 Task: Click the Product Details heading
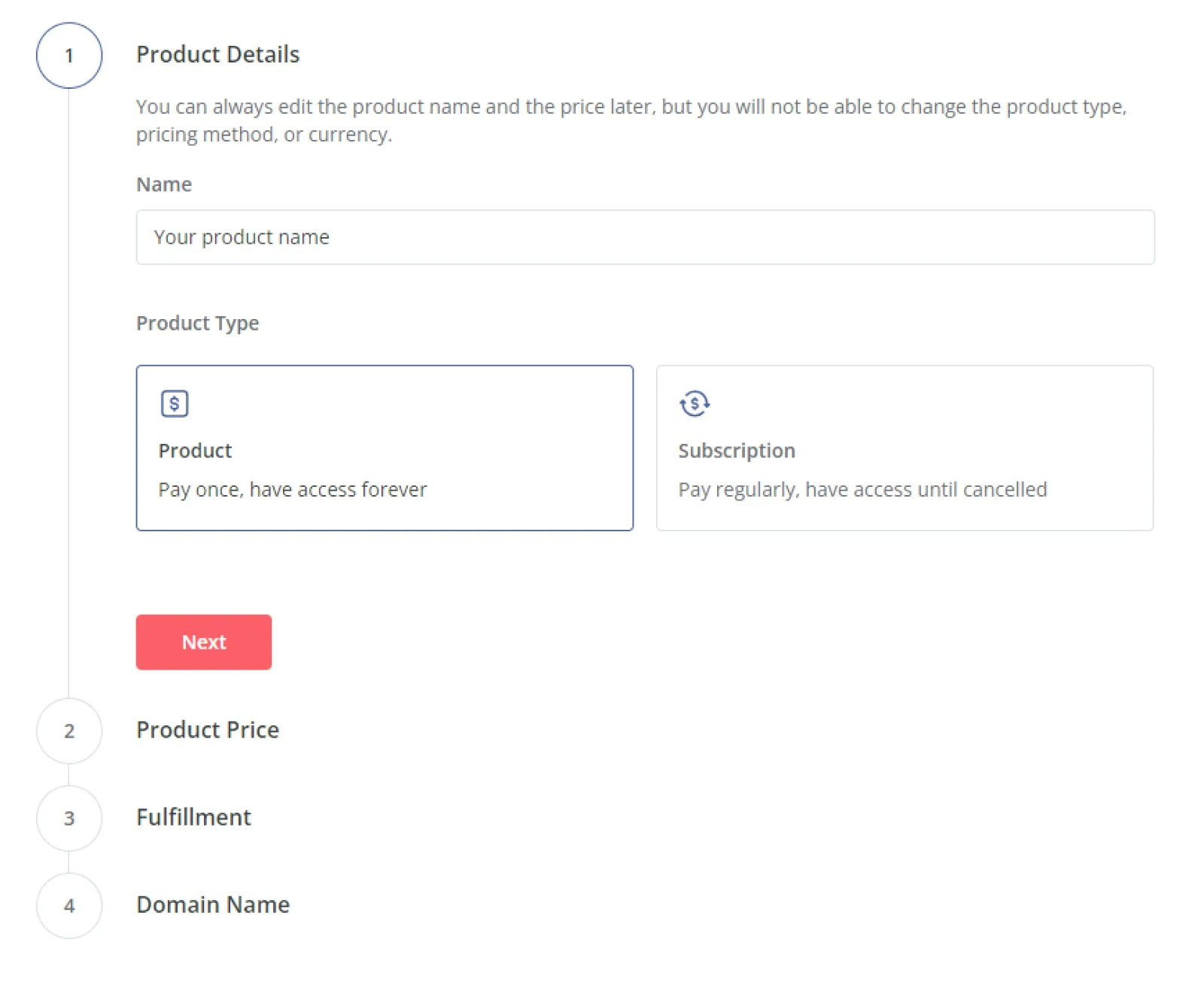point(217,54)
